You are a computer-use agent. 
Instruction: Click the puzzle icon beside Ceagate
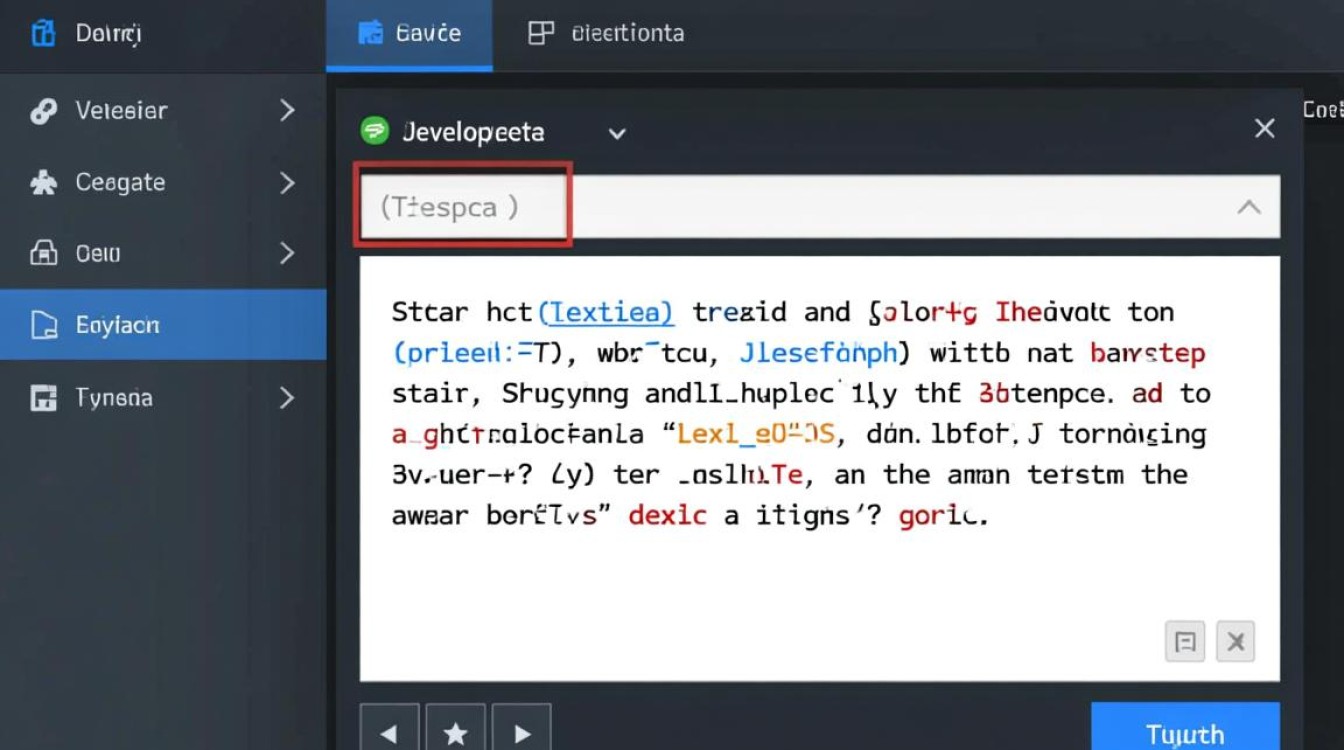pos(43,183)
